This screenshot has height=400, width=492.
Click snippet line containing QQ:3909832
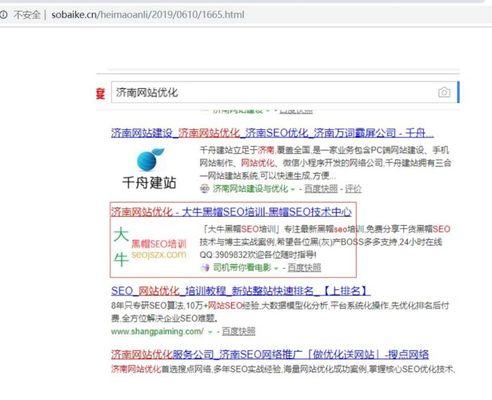click(258, 255)
